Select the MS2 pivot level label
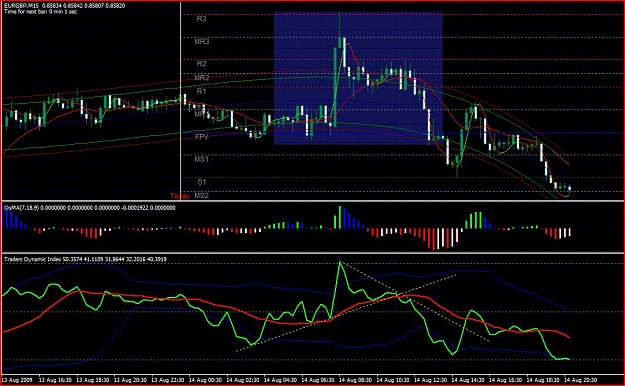Viewport: 625px width, 386px height. click(x=201, y=195)
